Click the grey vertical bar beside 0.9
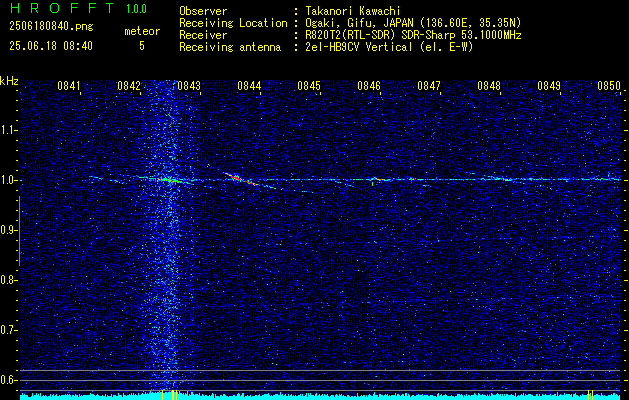Image resolution: width=629 pixels, height=400 pixels. [19, 231]
